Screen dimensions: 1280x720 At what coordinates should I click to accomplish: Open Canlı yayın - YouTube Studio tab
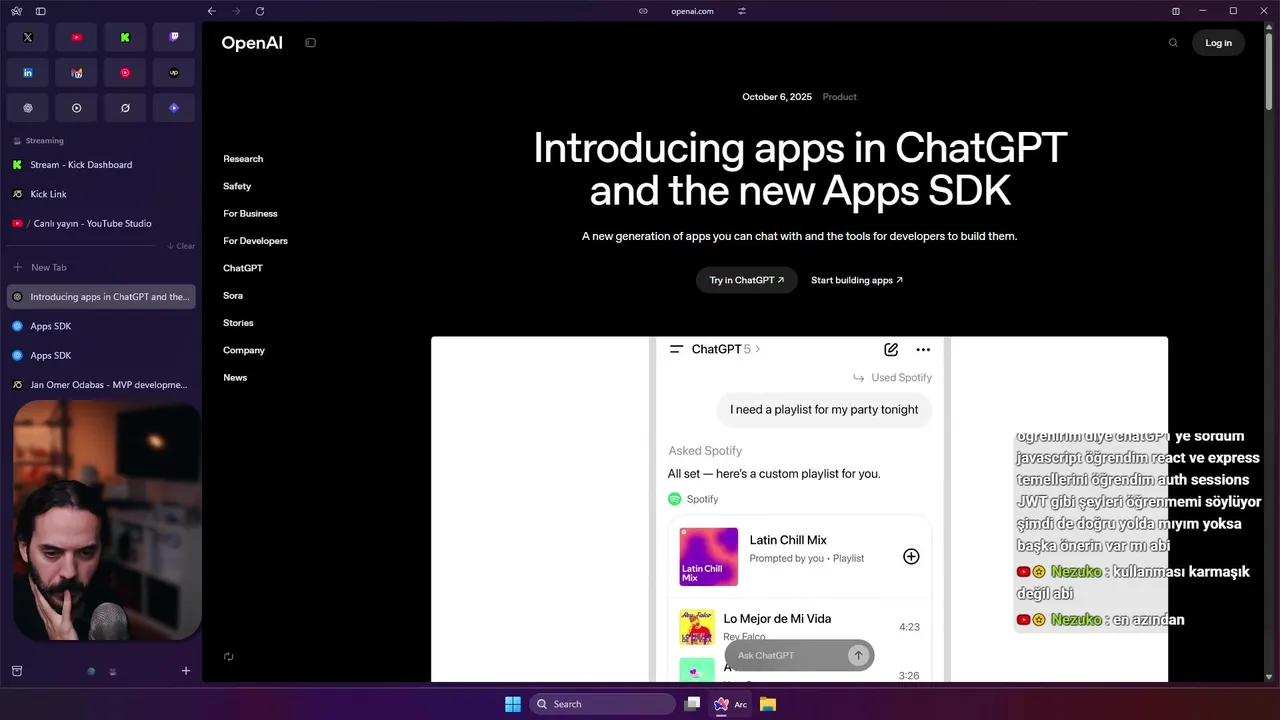(102, 223)
